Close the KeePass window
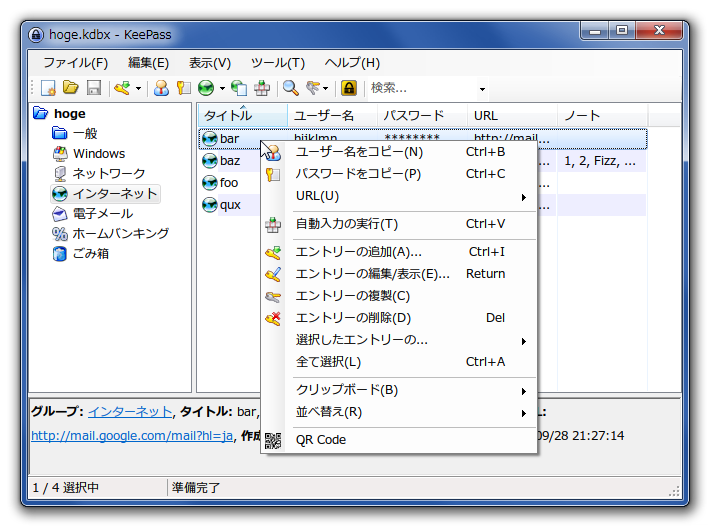Viewport: 710px width, 527px height. tap(659, 31)
